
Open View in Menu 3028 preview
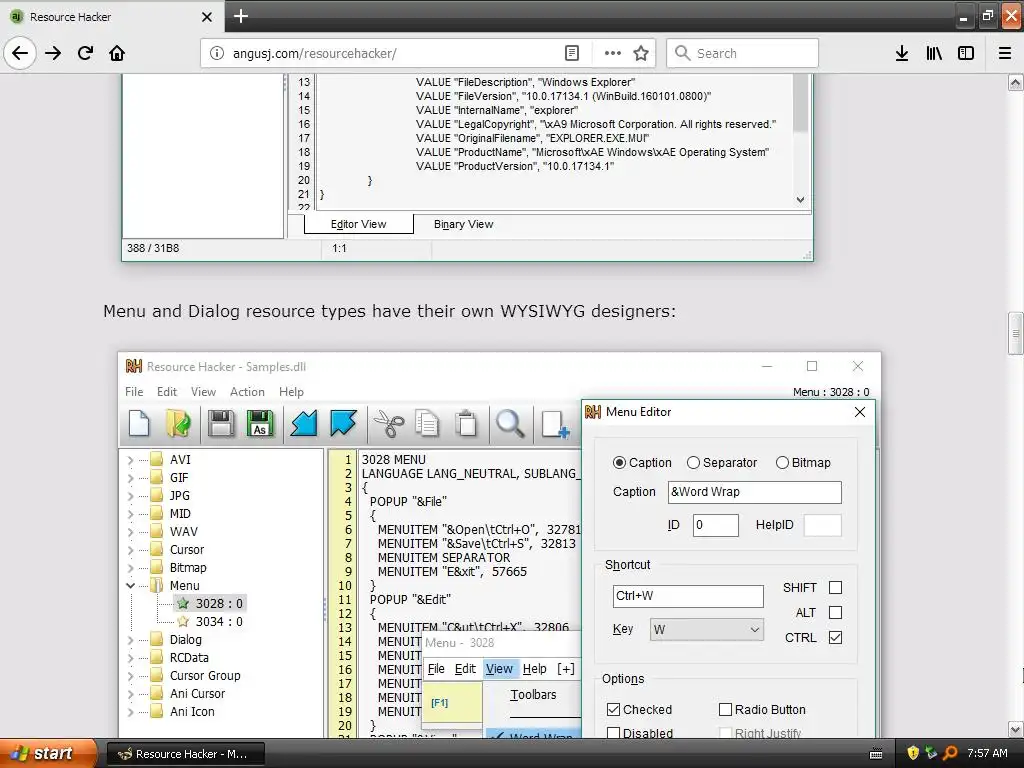[499, 669]
